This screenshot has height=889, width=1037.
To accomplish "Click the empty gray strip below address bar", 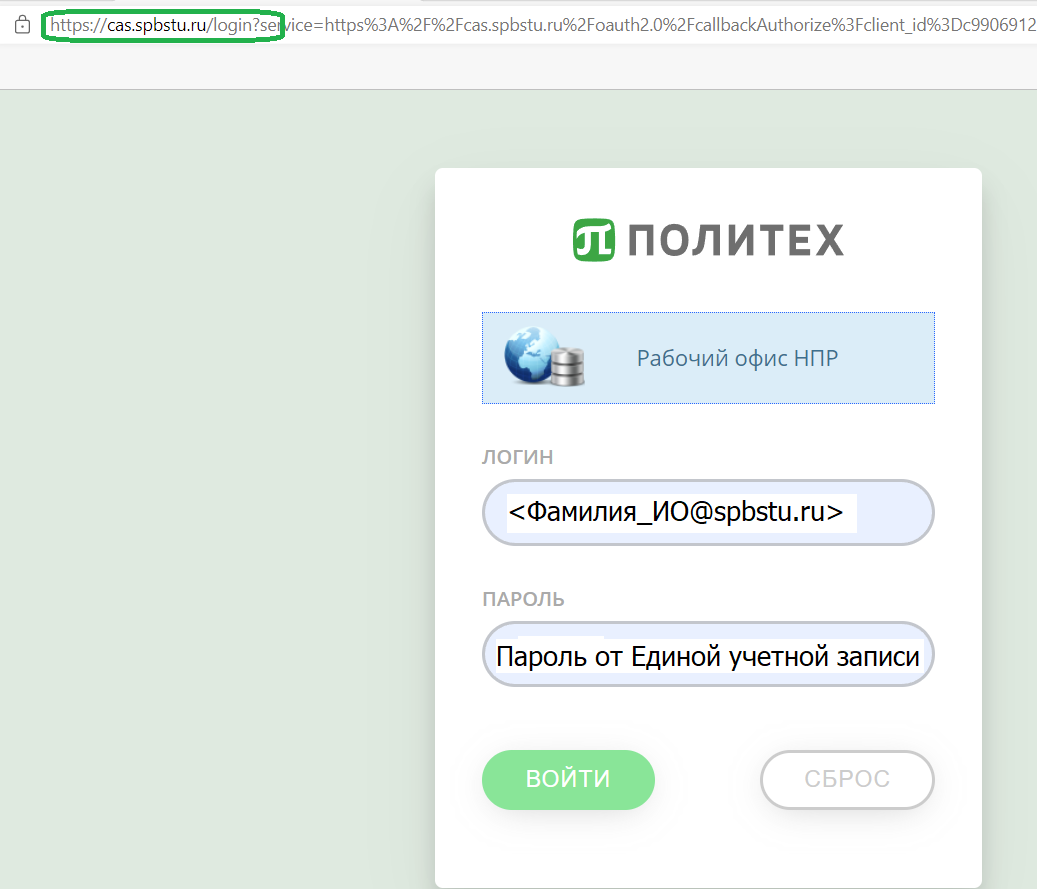I will (500, 67).
